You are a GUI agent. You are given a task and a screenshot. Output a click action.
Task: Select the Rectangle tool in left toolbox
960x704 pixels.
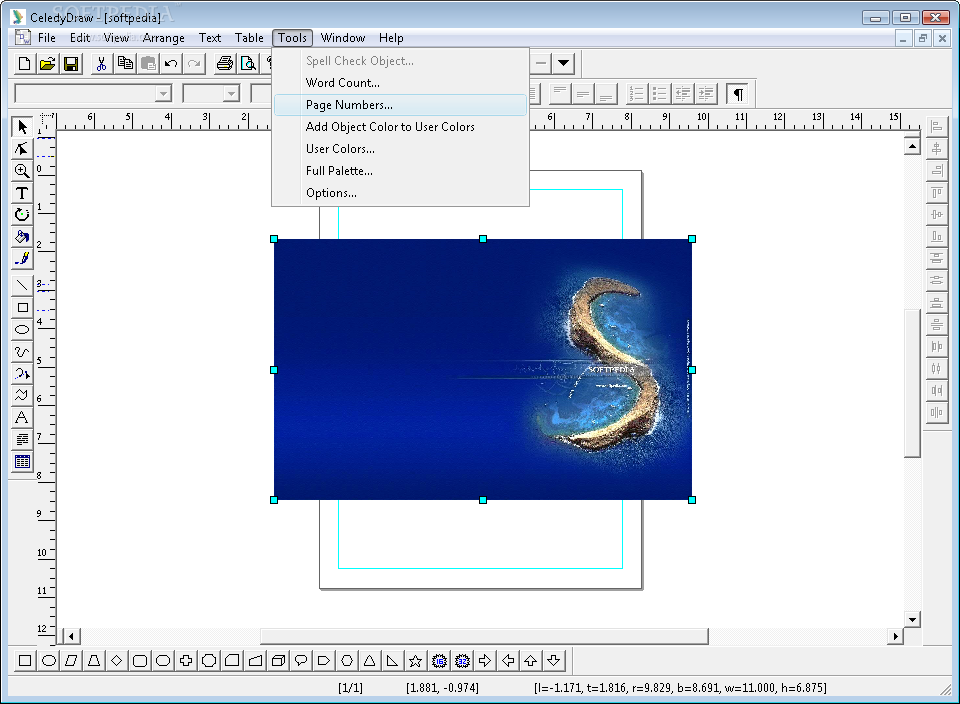pyautogui.click(x=22, y=307)
